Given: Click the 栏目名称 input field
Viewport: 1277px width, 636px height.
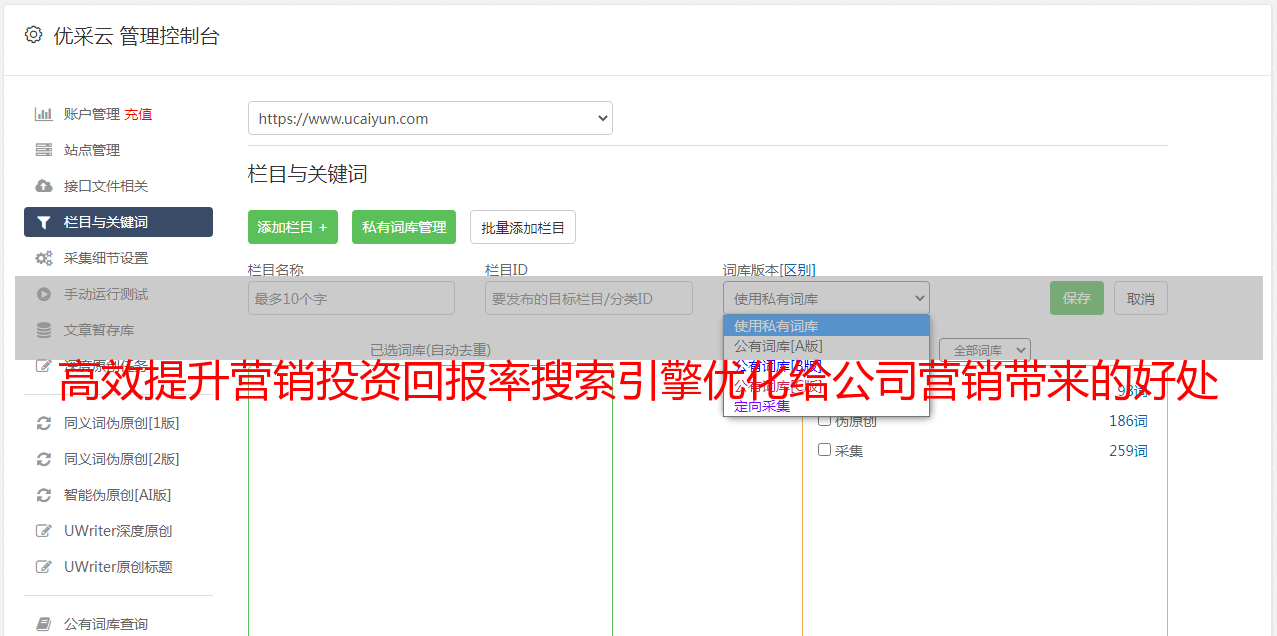Looking at the screenshot, I should tap(351, 298).
